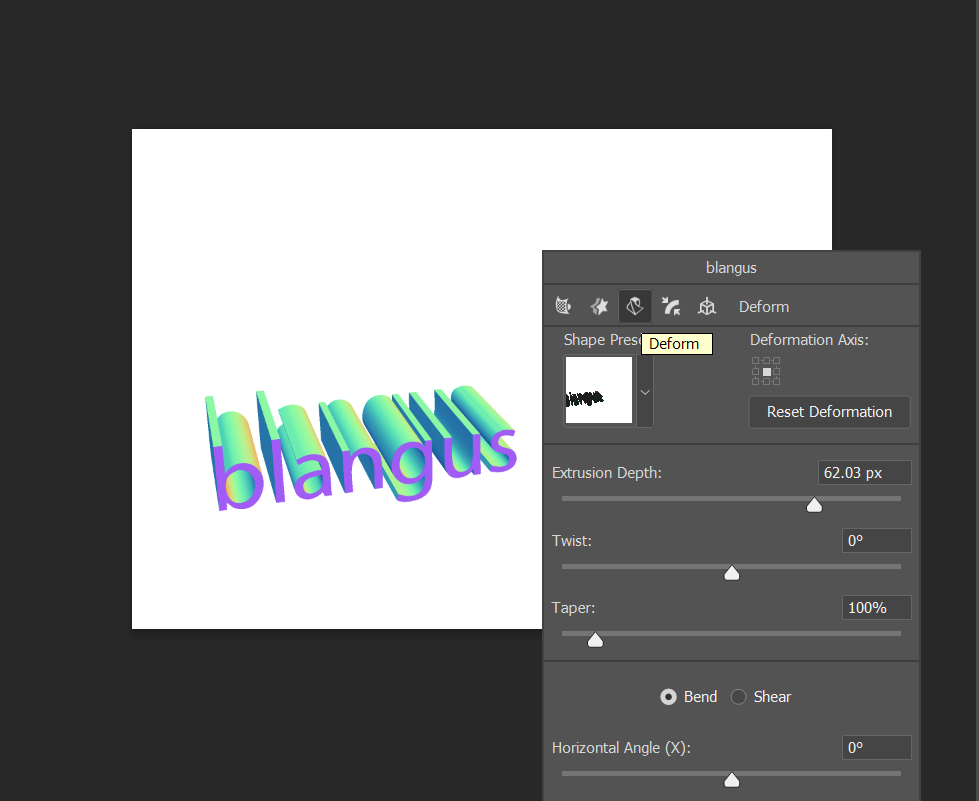The image size is (979, 801).
Task: Open the Materials star icon section
Action: point(599,306)
